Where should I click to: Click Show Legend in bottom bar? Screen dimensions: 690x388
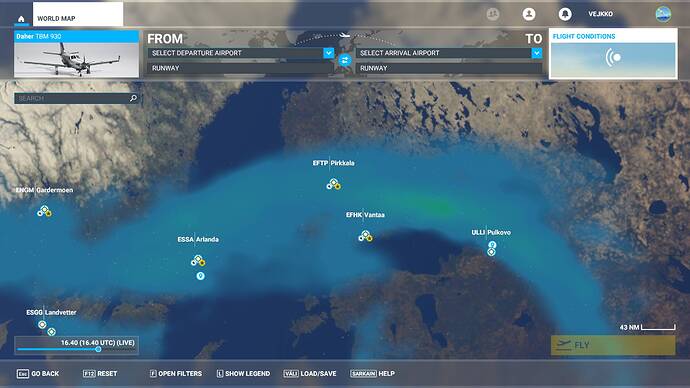pyautogui.click(x=243, y=373)
